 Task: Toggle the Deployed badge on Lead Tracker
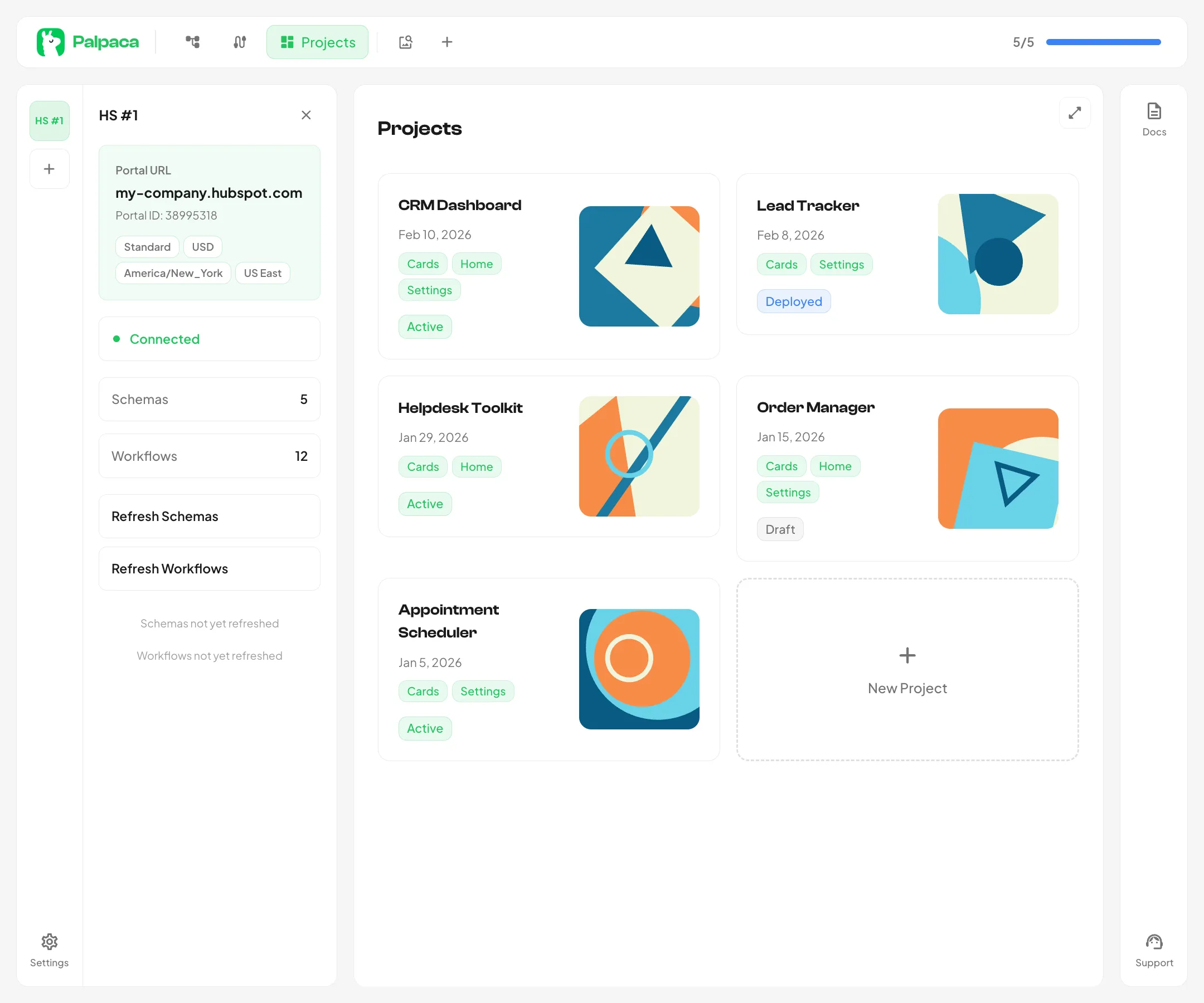coord(794,301)
